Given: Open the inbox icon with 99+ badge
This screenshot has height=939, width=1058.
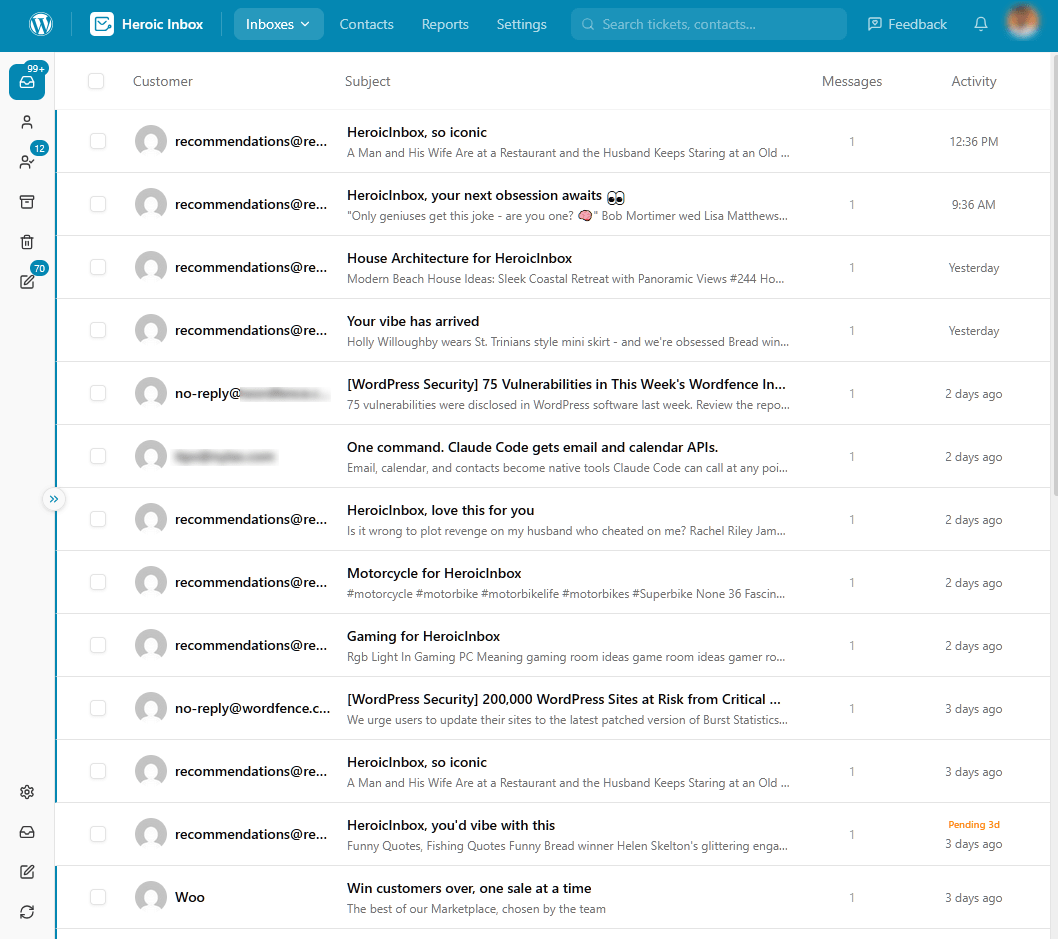Looking at the screenshot, I should click(27, 82).
